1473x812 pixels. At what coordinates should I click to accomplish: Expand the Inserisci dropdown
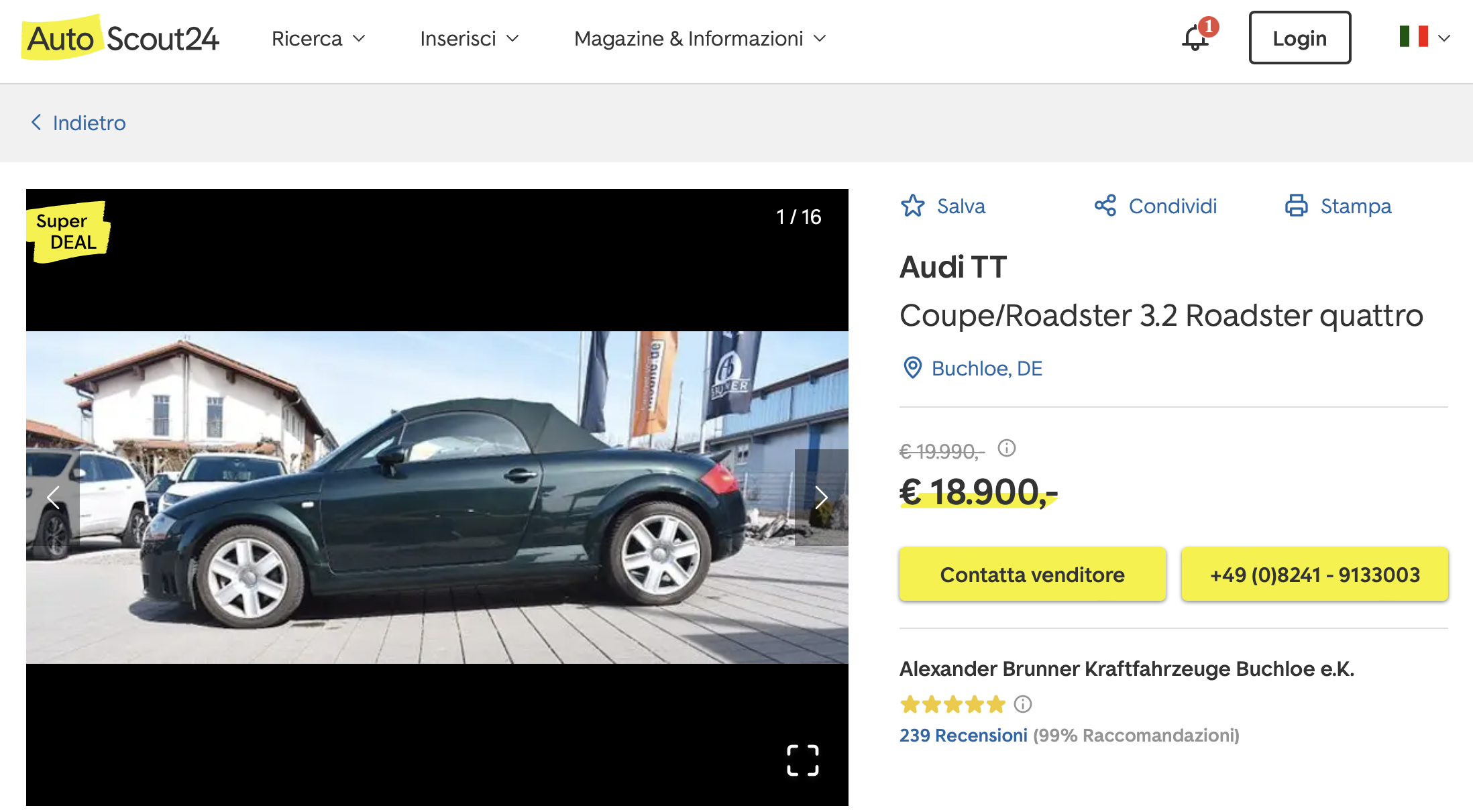(469, 38)
